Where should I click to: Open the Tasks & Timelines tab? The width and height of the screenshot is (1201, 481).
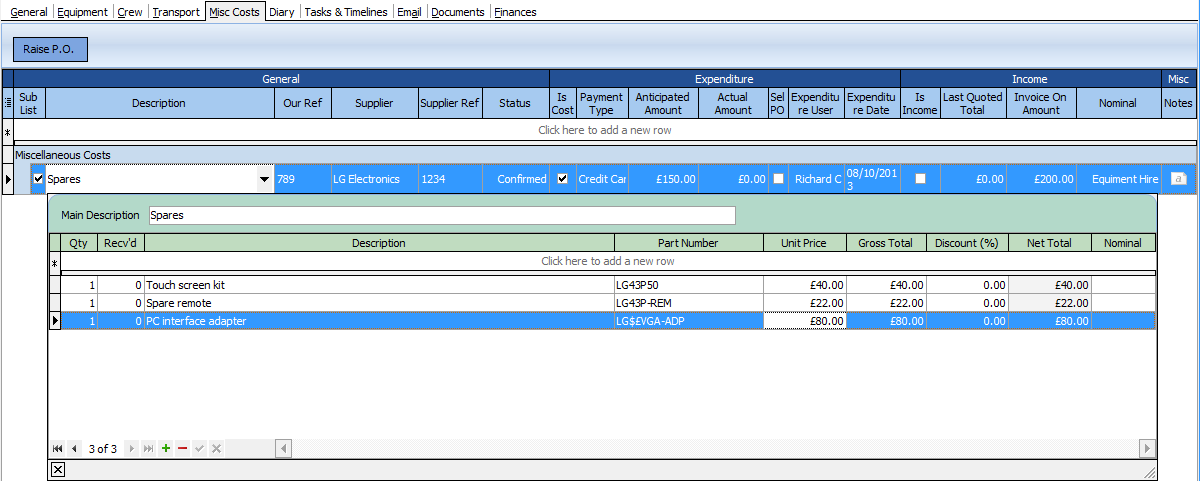click(x=345, y=12)
